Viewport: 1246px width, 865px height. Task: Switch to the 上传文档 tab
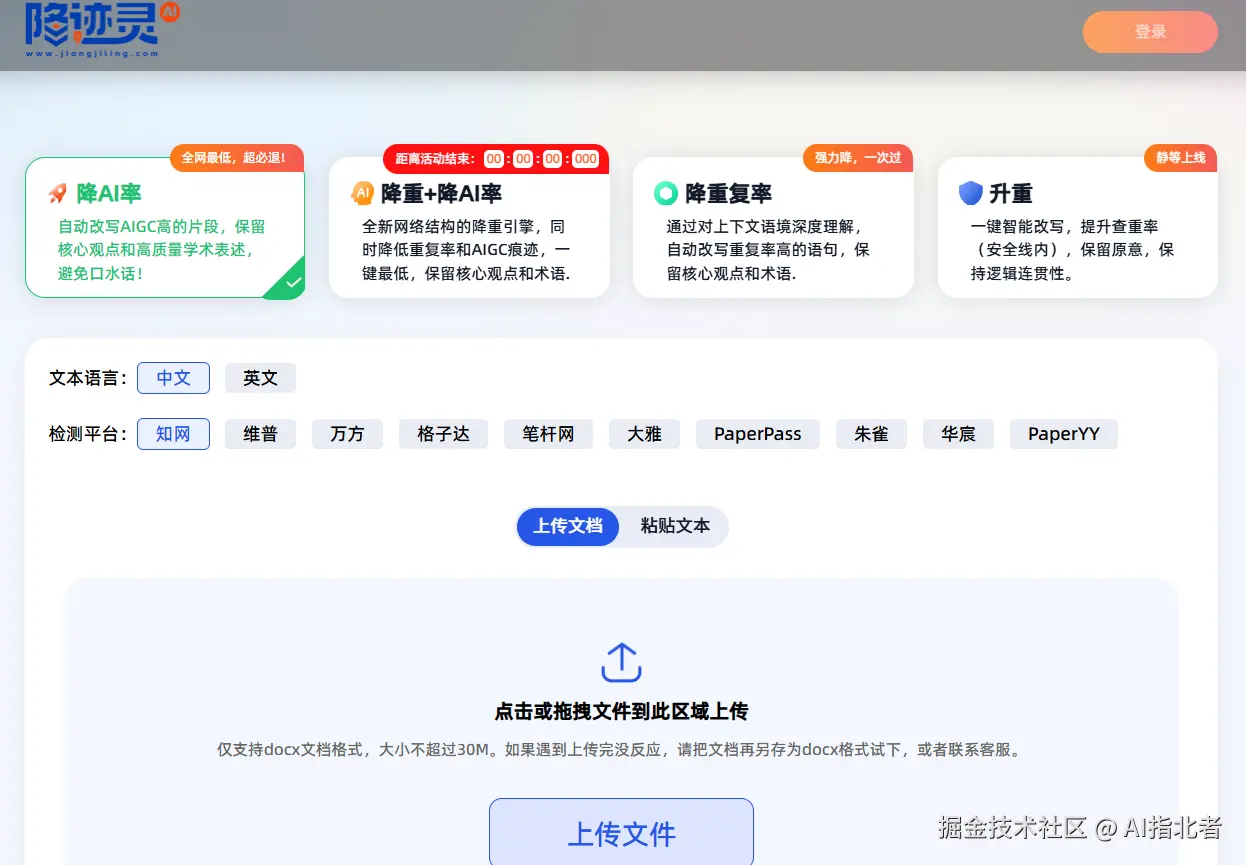(x=568, y=526)
